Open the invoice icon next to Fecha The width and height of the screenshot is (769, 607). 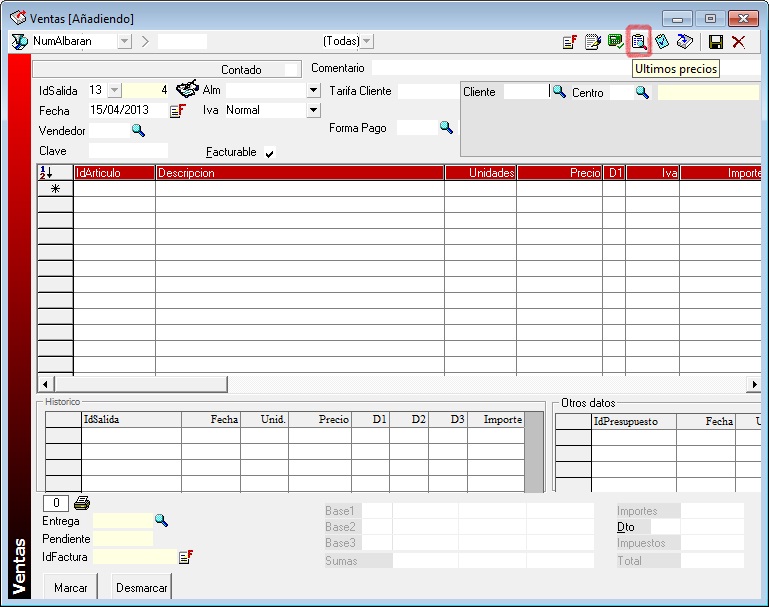click(x=178, y=111)
